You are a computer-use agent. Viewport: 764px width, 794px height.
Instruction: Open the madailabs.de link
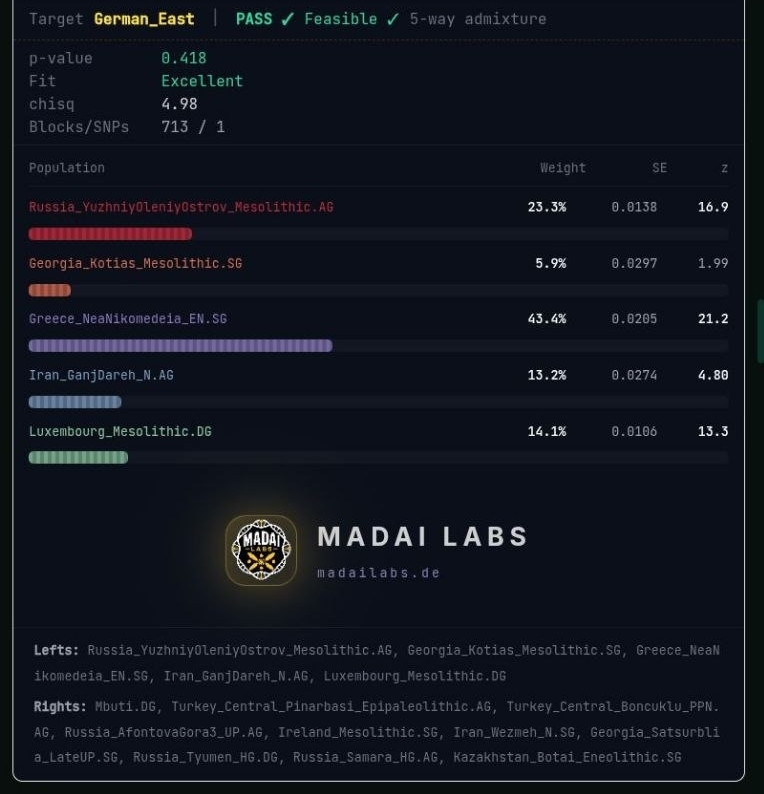(378, 573)
